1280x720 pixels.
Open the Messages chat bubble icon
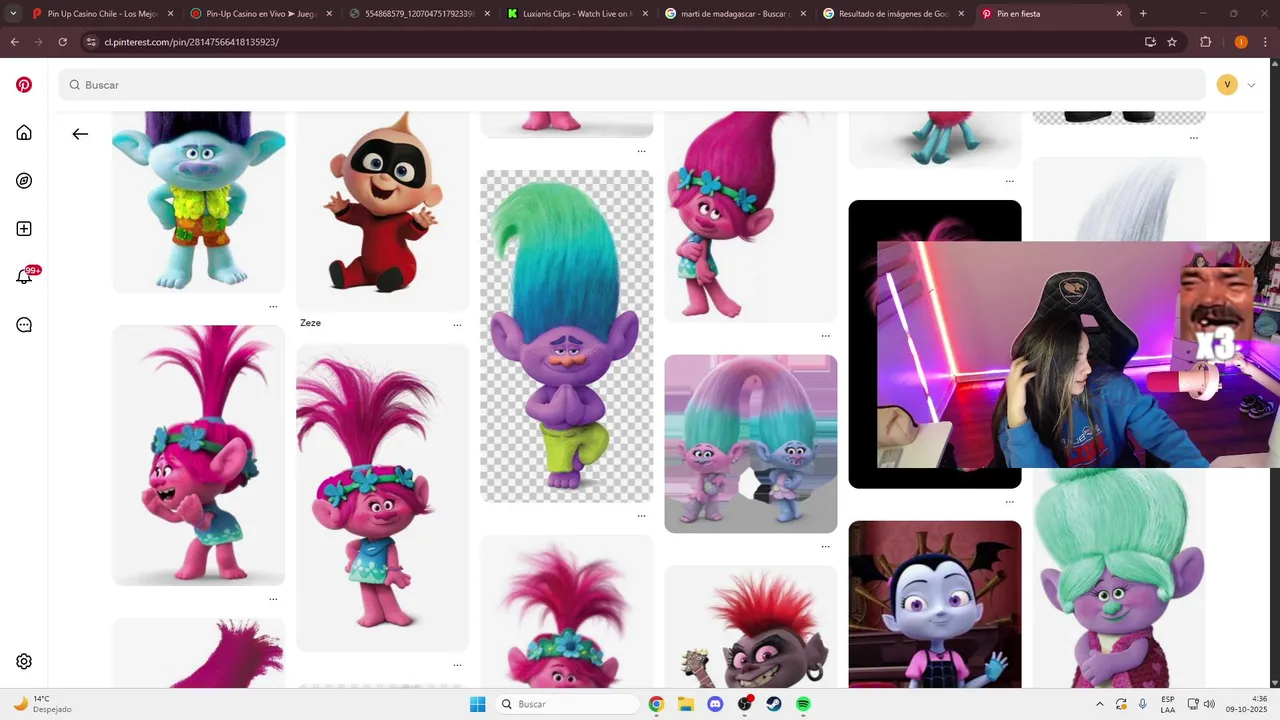pos(24,325)
